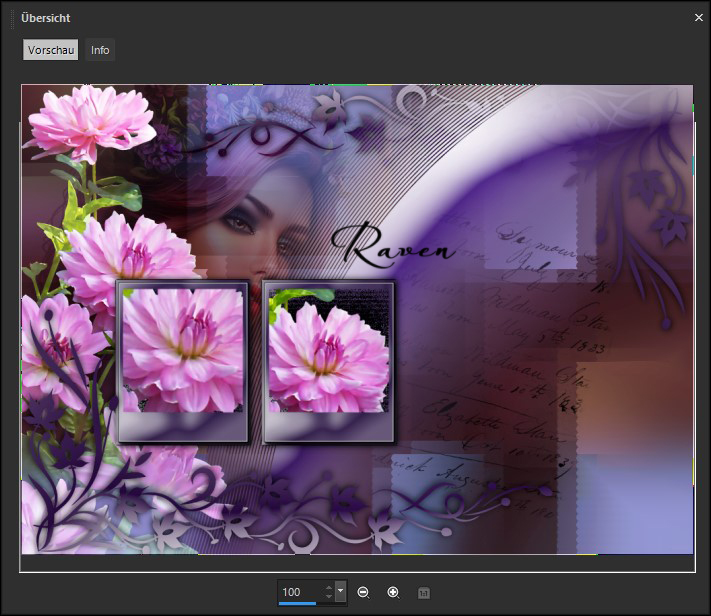Image resolution: width=711 pixels, height=616 pixels.
Task: Click the zoom in magnifier icon
Action: click(x=393, y=593)
